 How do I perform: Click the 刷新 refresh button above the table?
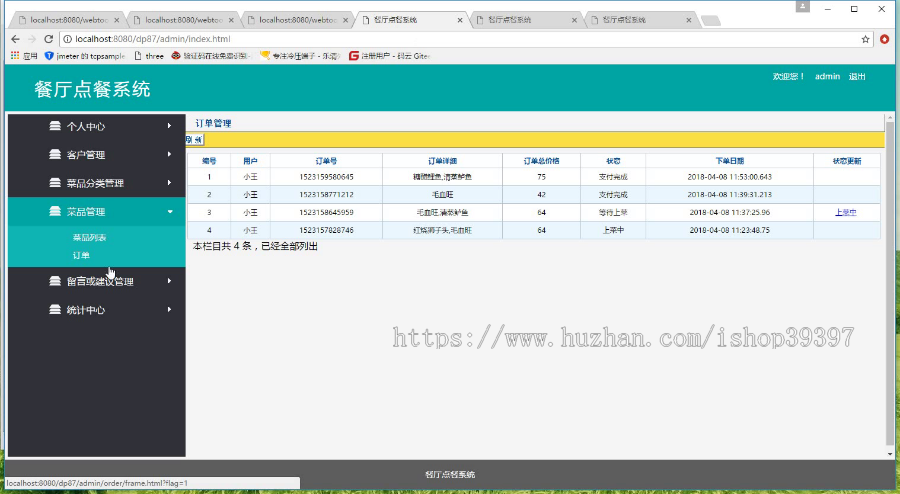[x=195, y=139]
